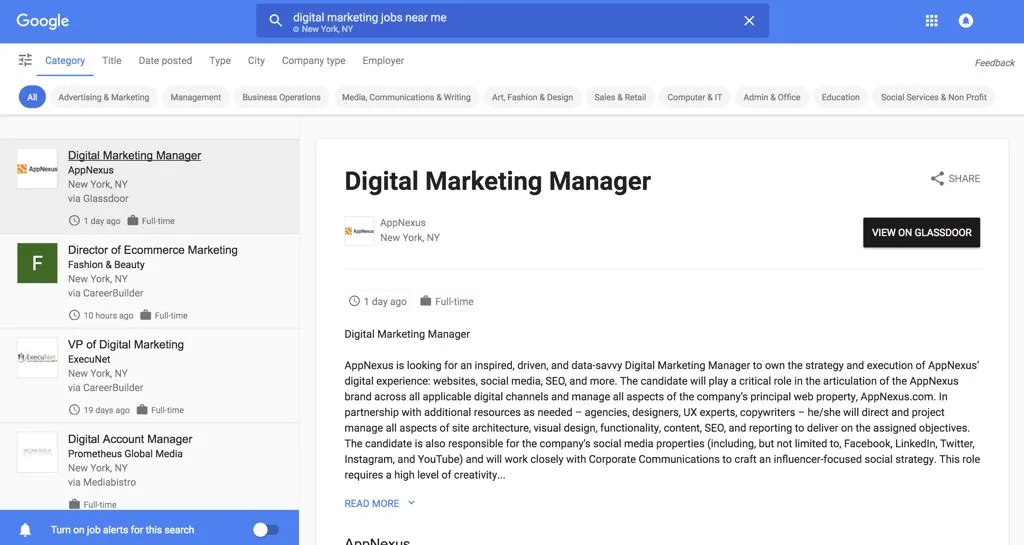Filter by Computer & IT
The width and height of the screenshot is (1024, 545).
[x=695, y=97]
